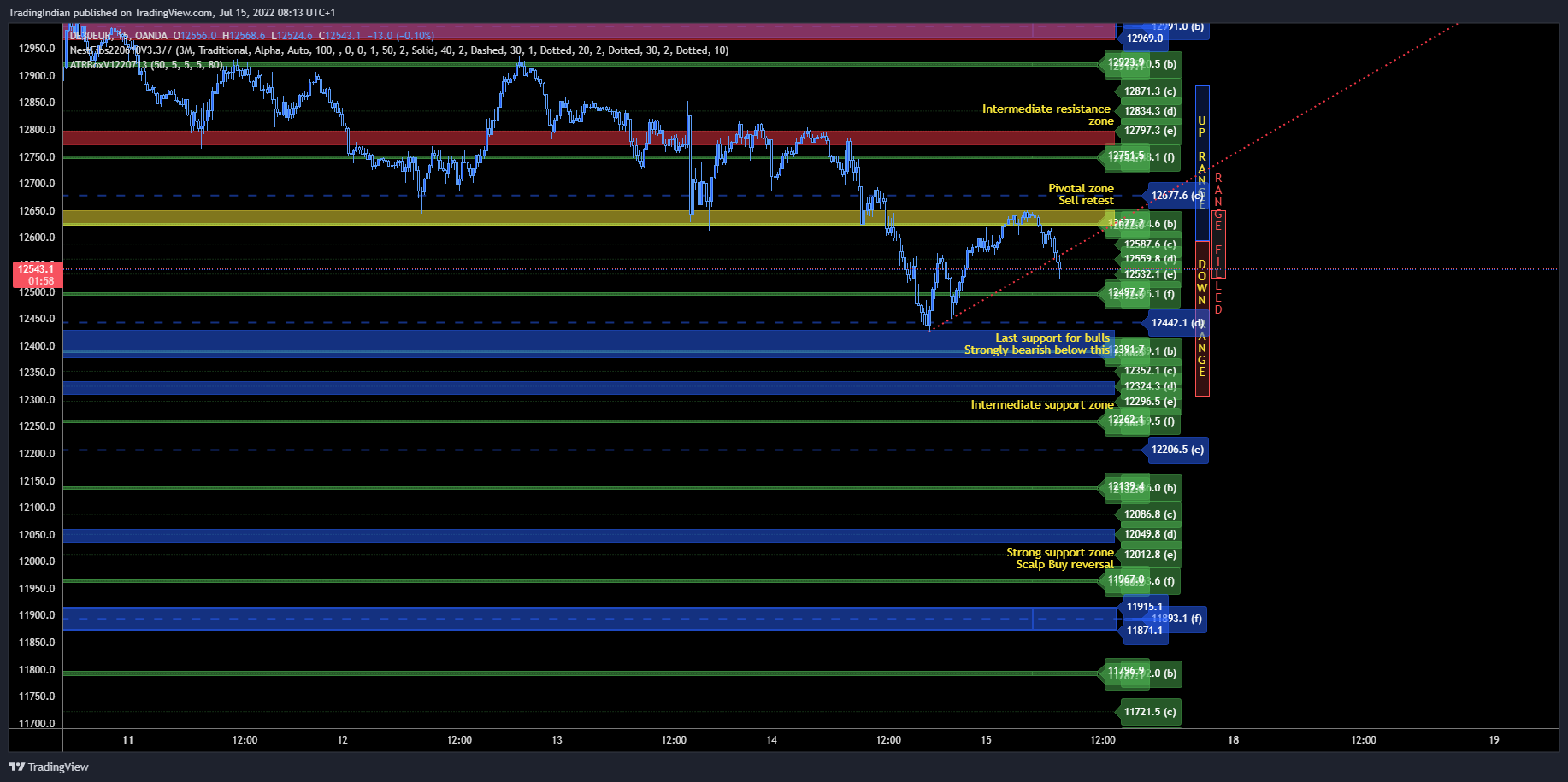Click the red 12543.1 current price label
Screen dimensions: 1568x782
click(x=36, y=269)
